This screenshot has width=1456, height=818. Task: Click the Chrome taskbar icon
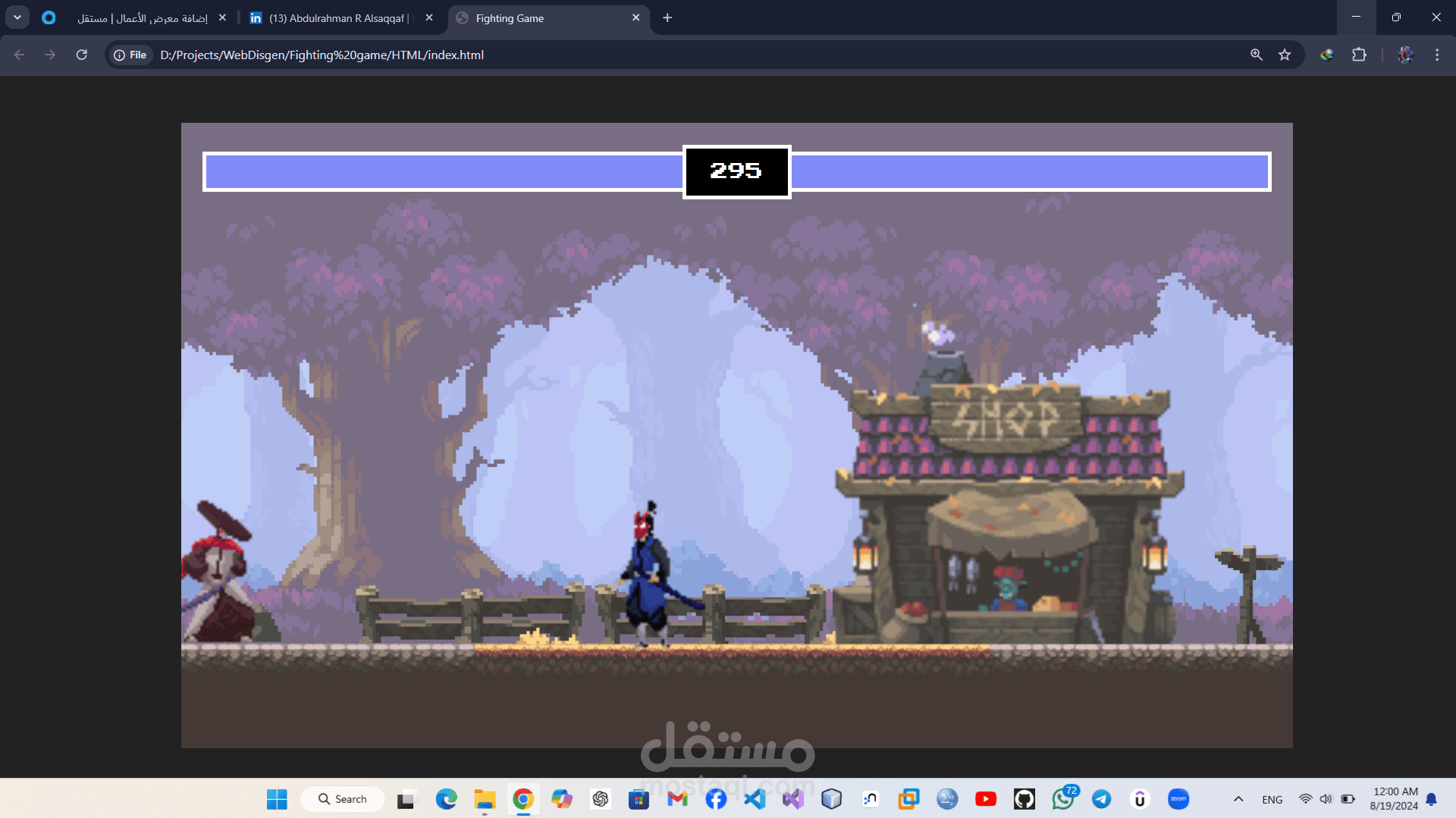tap(523, 799)
